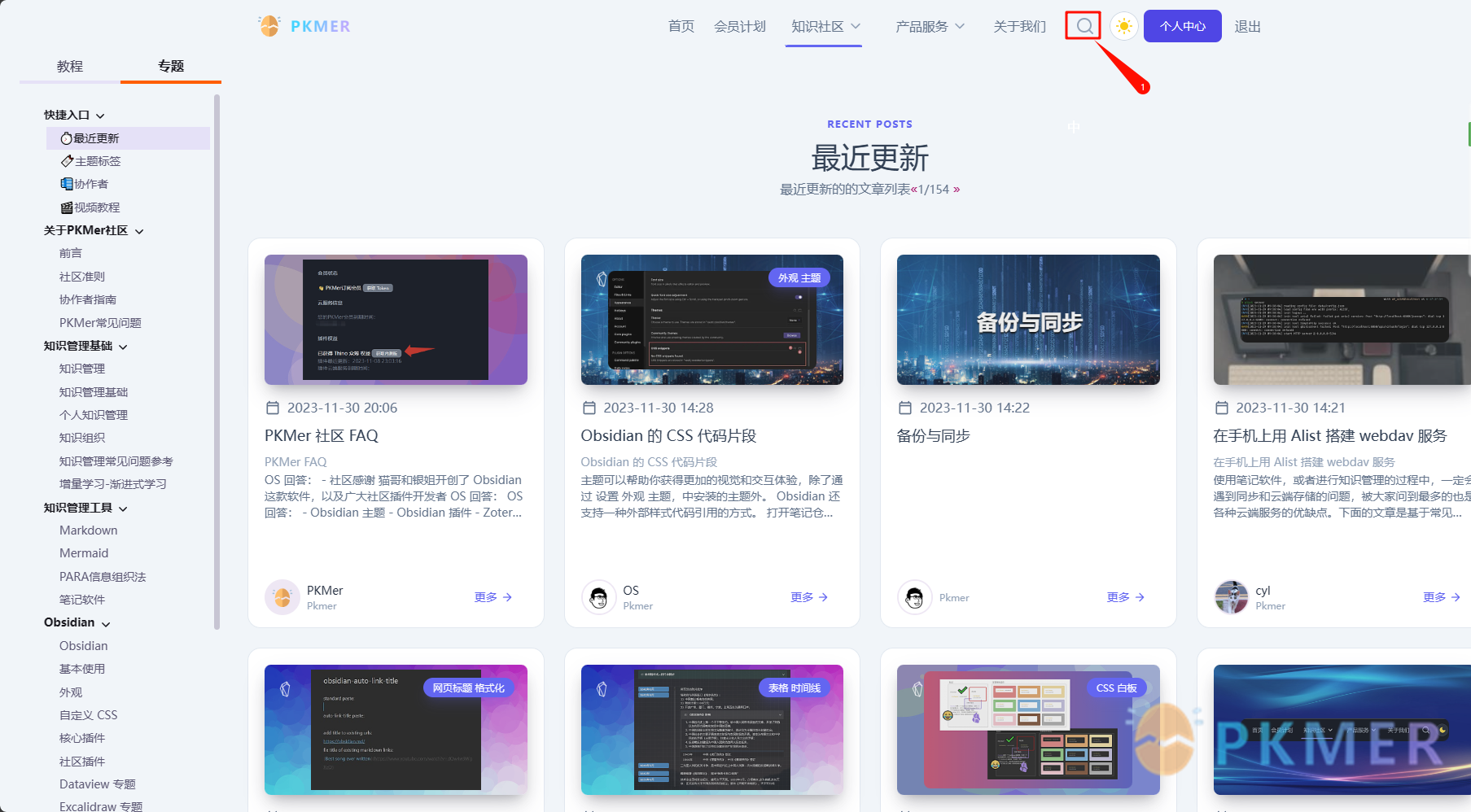1471x812 pixels.
Task: Open the search magnifier icon
Action: pos(1084,26)
